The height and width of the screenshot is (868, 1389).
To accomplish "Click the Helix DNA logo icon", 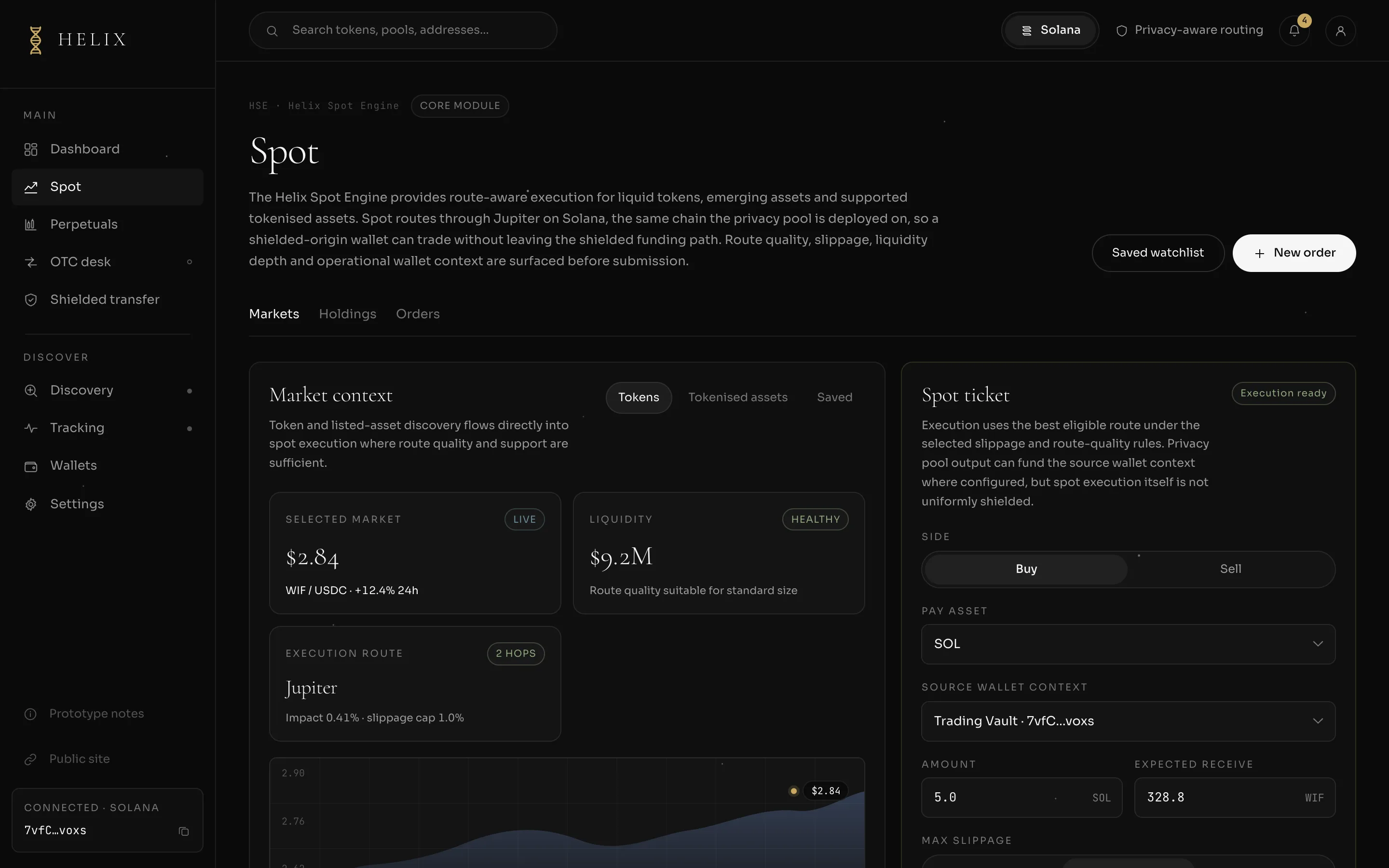I will tap(36, 40).
